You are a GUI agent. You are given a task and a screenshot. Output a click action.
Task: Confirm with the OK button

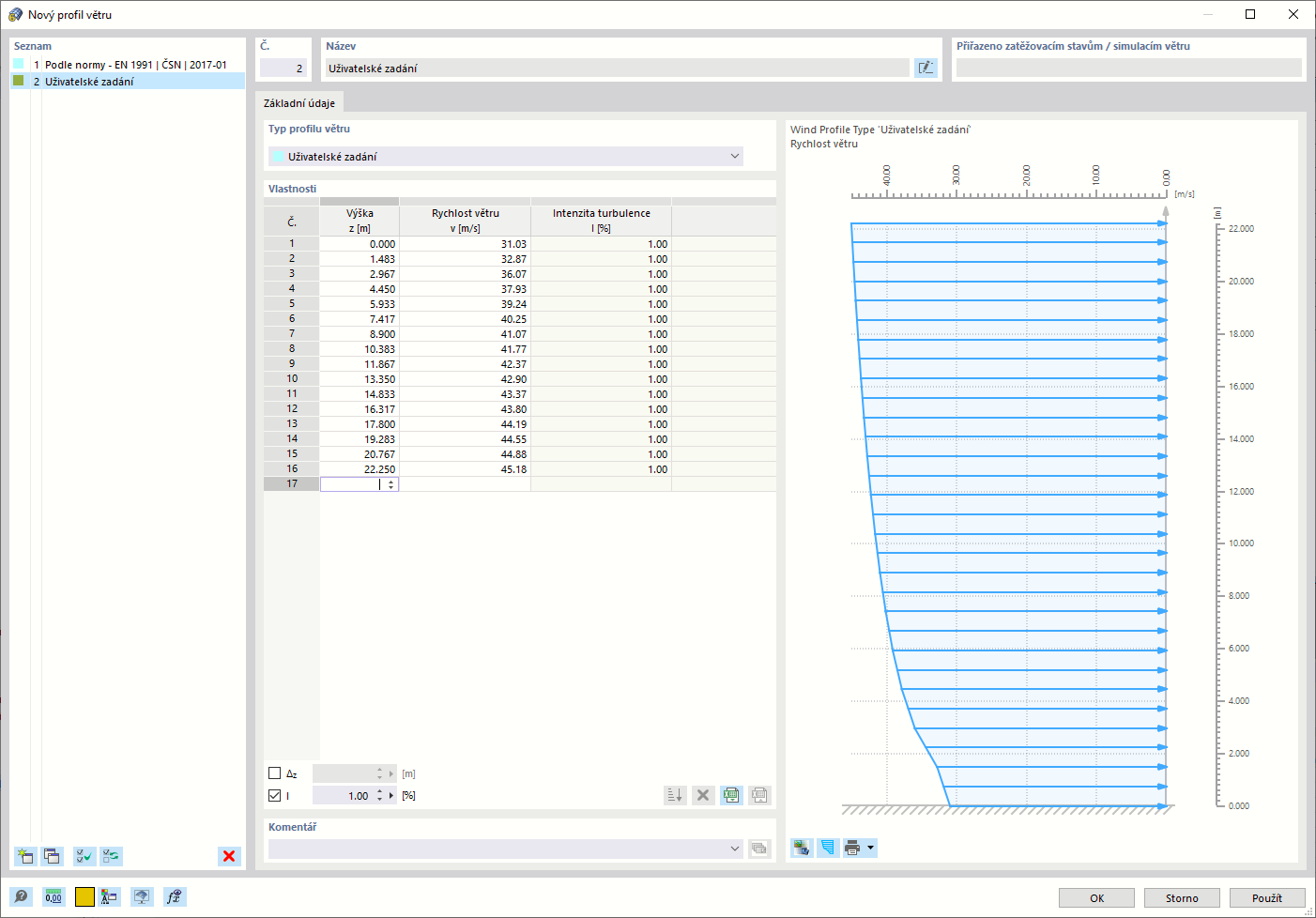[x=1096, y=898]
